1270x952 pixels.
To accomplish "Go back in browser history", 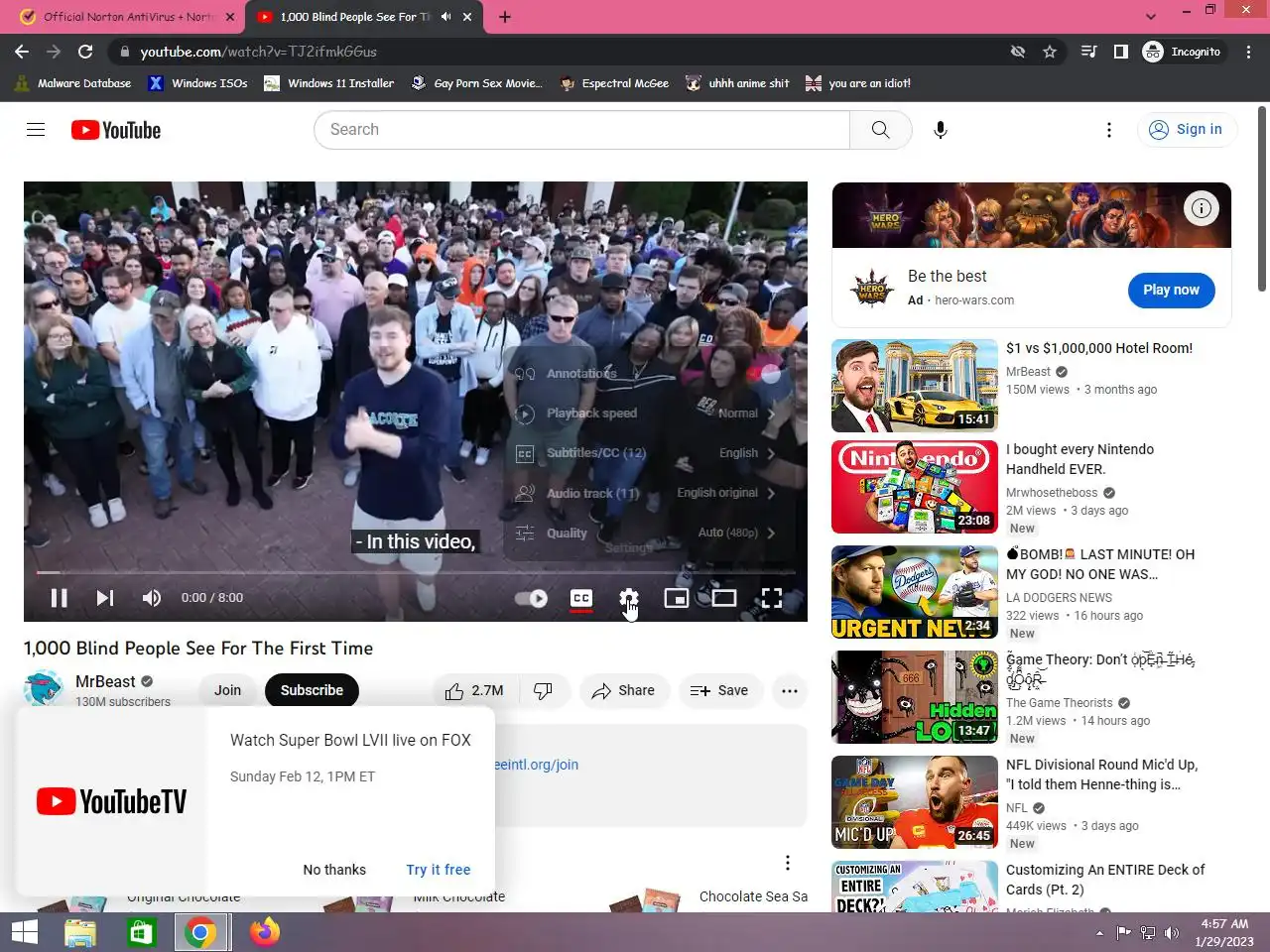I will (22, 52).
